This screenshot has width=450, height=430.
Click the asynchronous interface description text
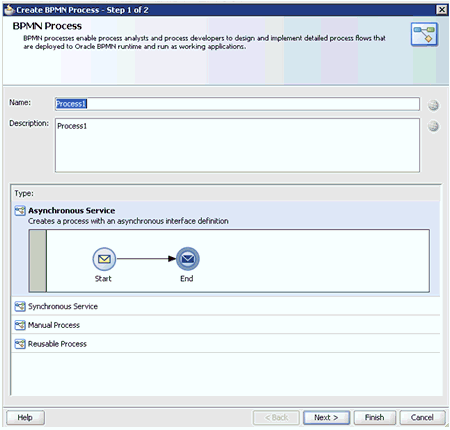(x=128, y=221)
